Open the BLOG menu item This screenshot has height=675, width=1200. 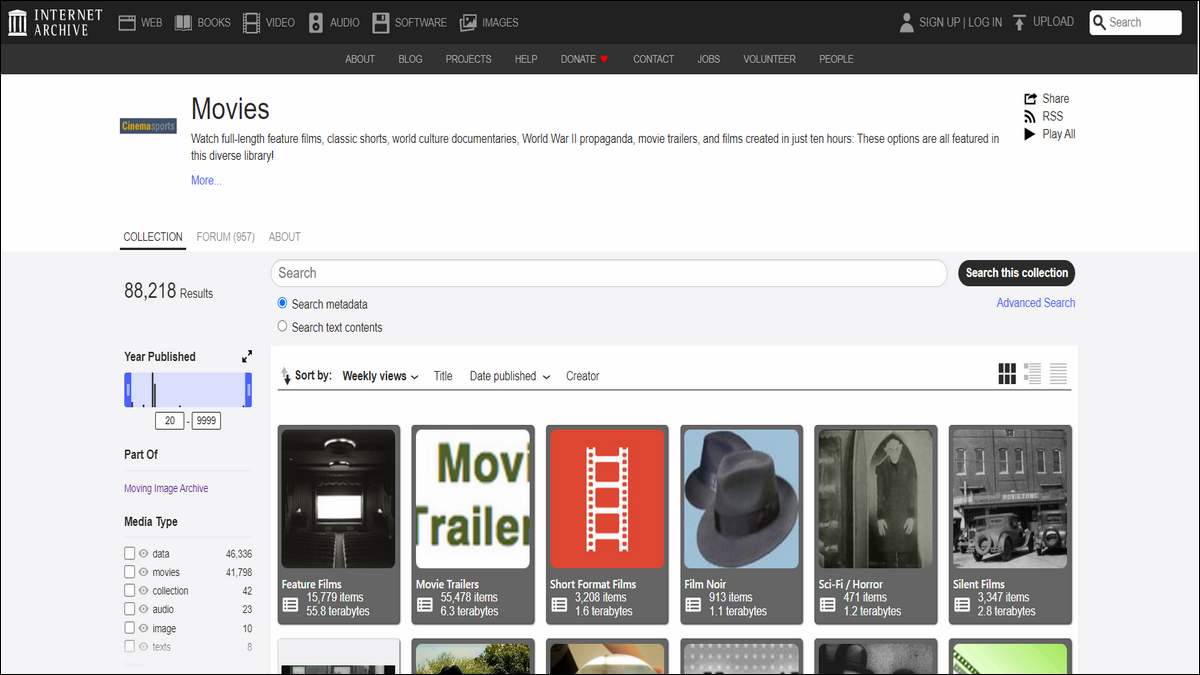[x=410, y=59]
